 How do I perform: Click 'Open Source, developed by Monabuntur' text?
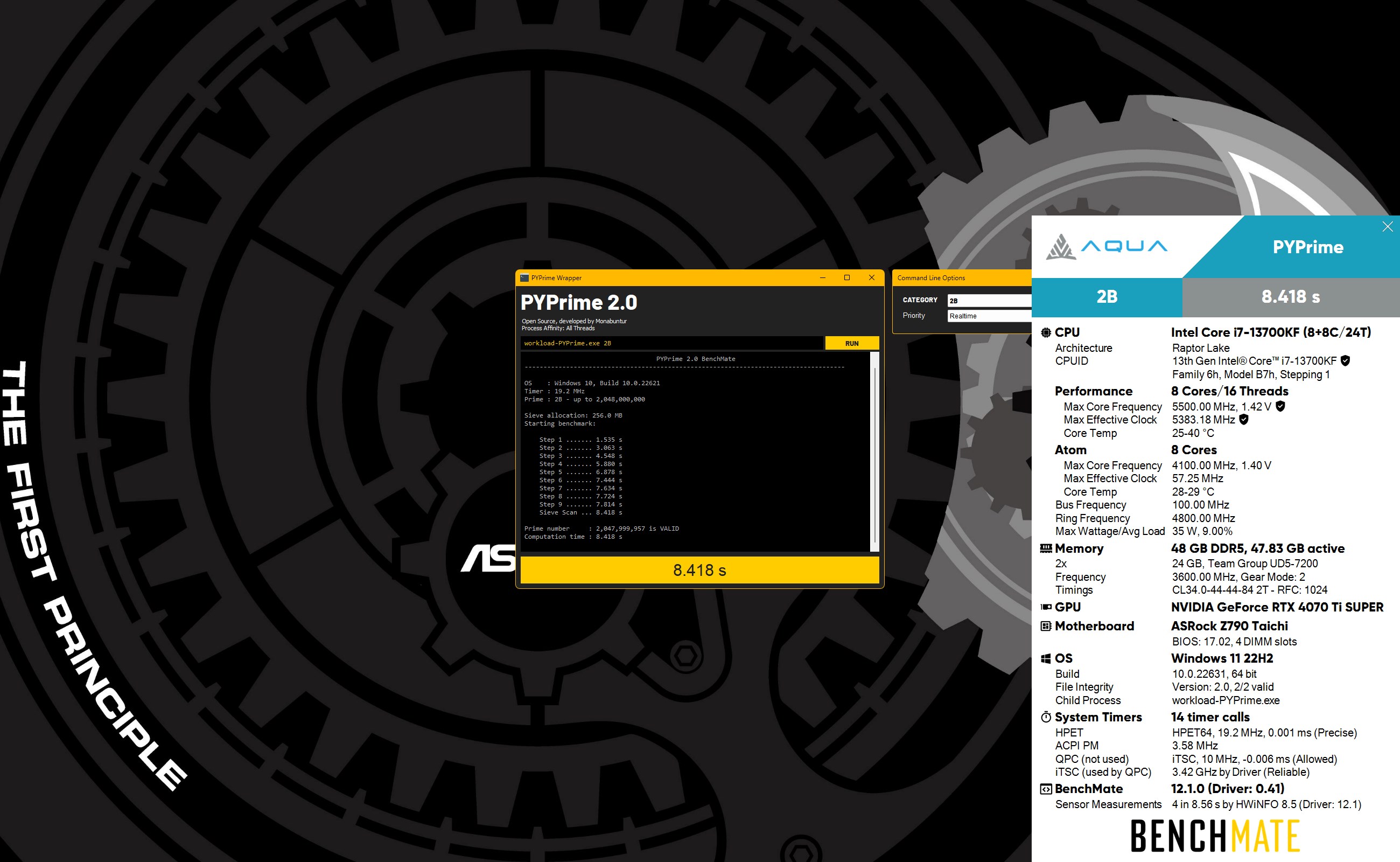point(574,321)
